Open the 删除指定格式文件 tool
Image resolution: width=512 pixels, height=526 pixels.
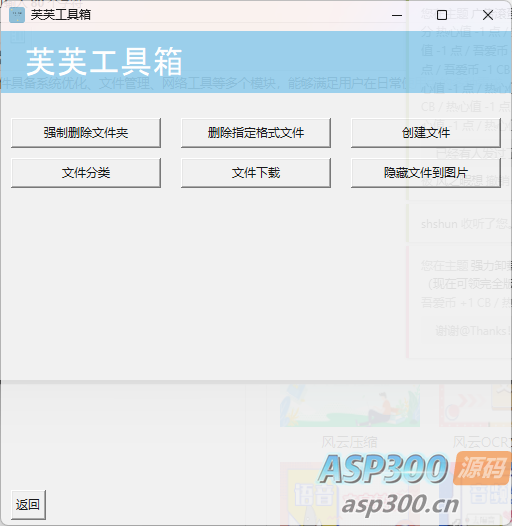click(256, 133)
